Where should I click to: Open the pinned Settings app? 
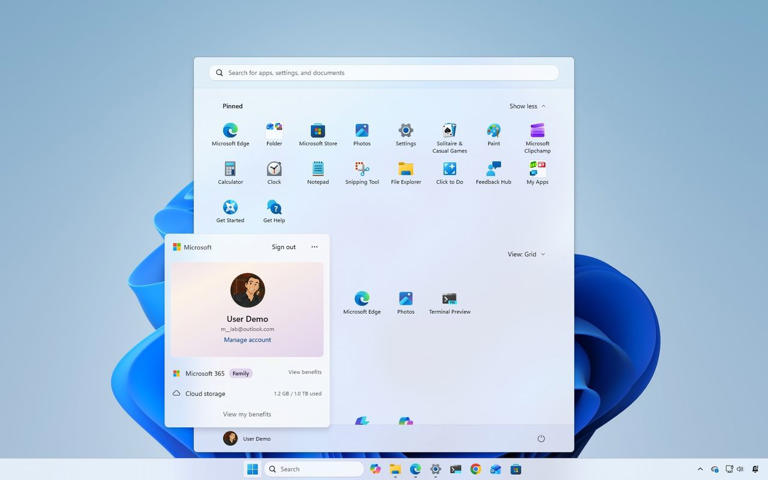406,134
